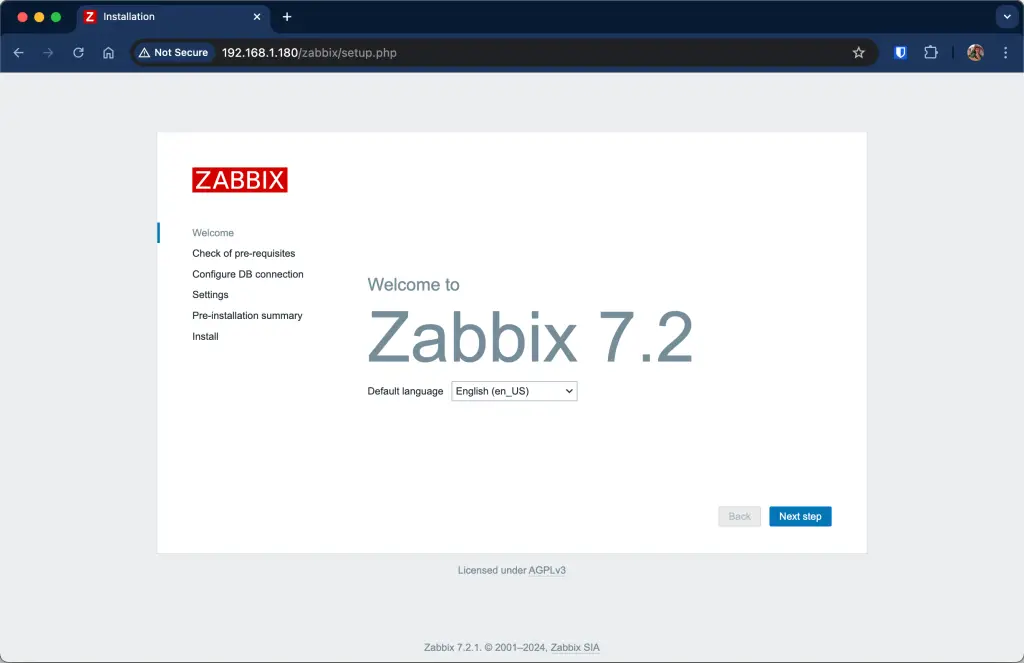
Task: Select the Pre-installation summary step
Action: click(x=247, y=315)
